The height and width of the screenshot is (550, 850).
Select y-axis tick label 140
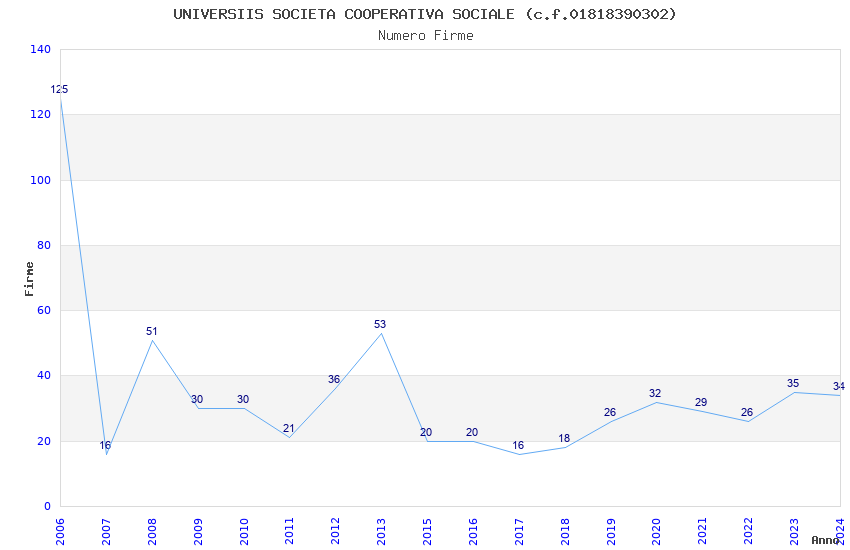[41, 49]
